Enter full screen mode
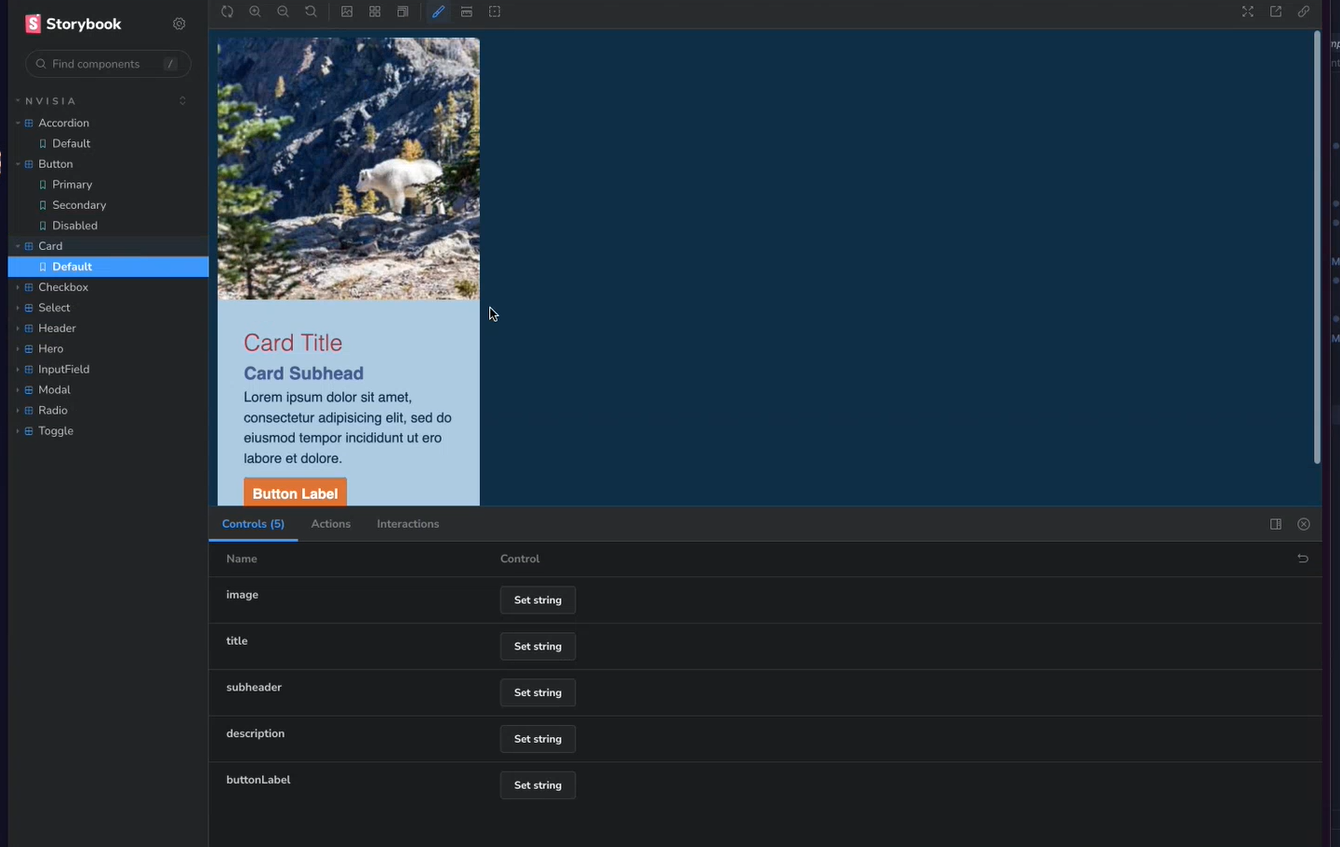This screenshot has width=1340, height=847. [x=1247, y=12]
